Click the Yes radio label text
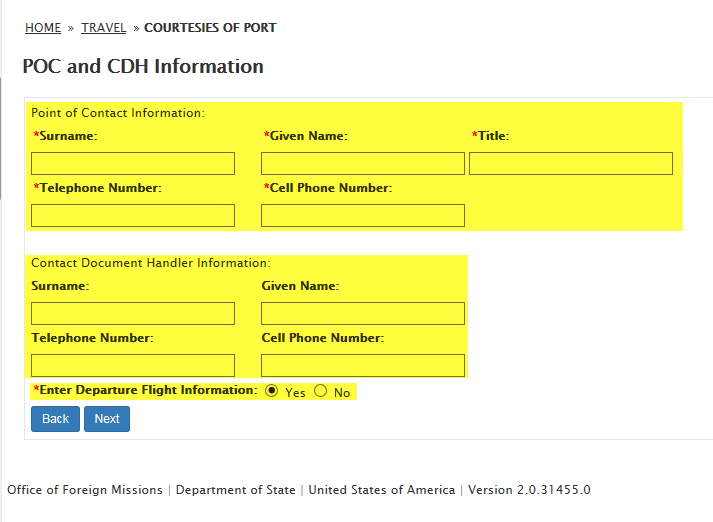Screen dimensions: 713x522 (295, 393)
